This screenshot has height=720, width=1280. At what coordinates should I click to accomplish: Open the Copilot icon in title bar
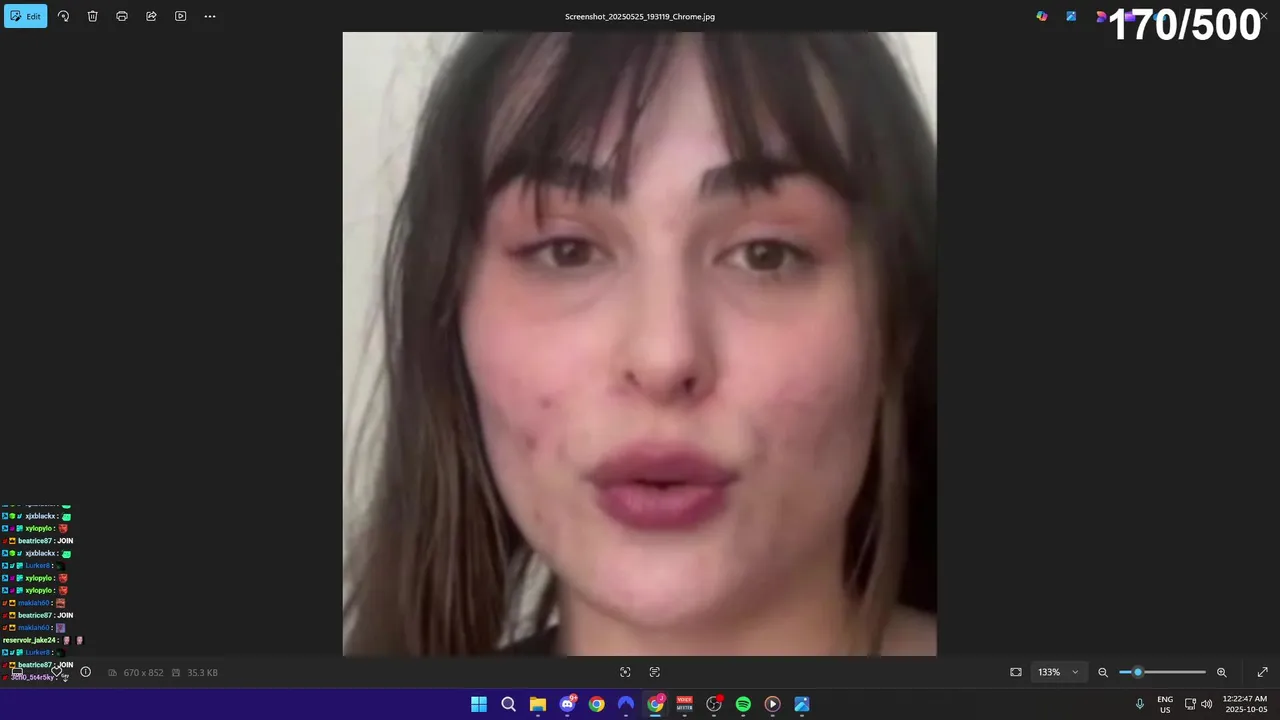1042,16
